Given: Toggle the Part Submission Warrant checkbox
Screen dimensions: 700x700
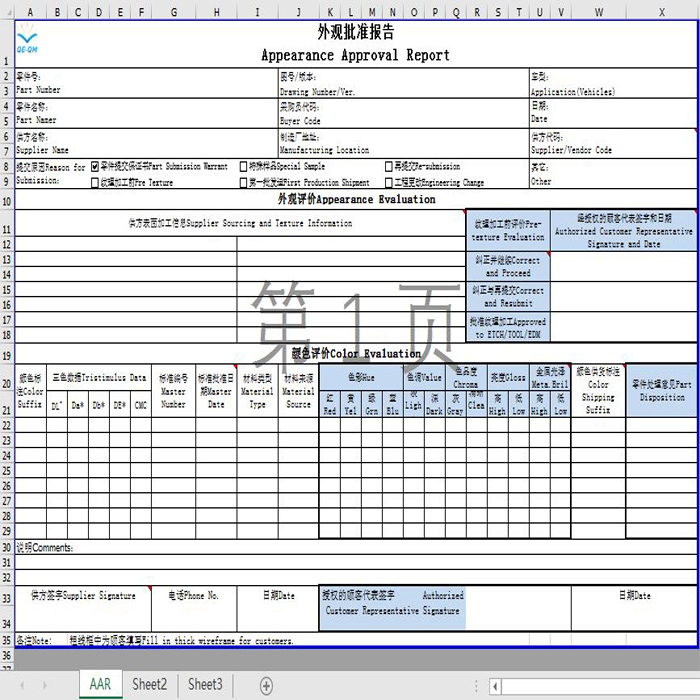Looking at the screenshot, I should click(95, 167).
